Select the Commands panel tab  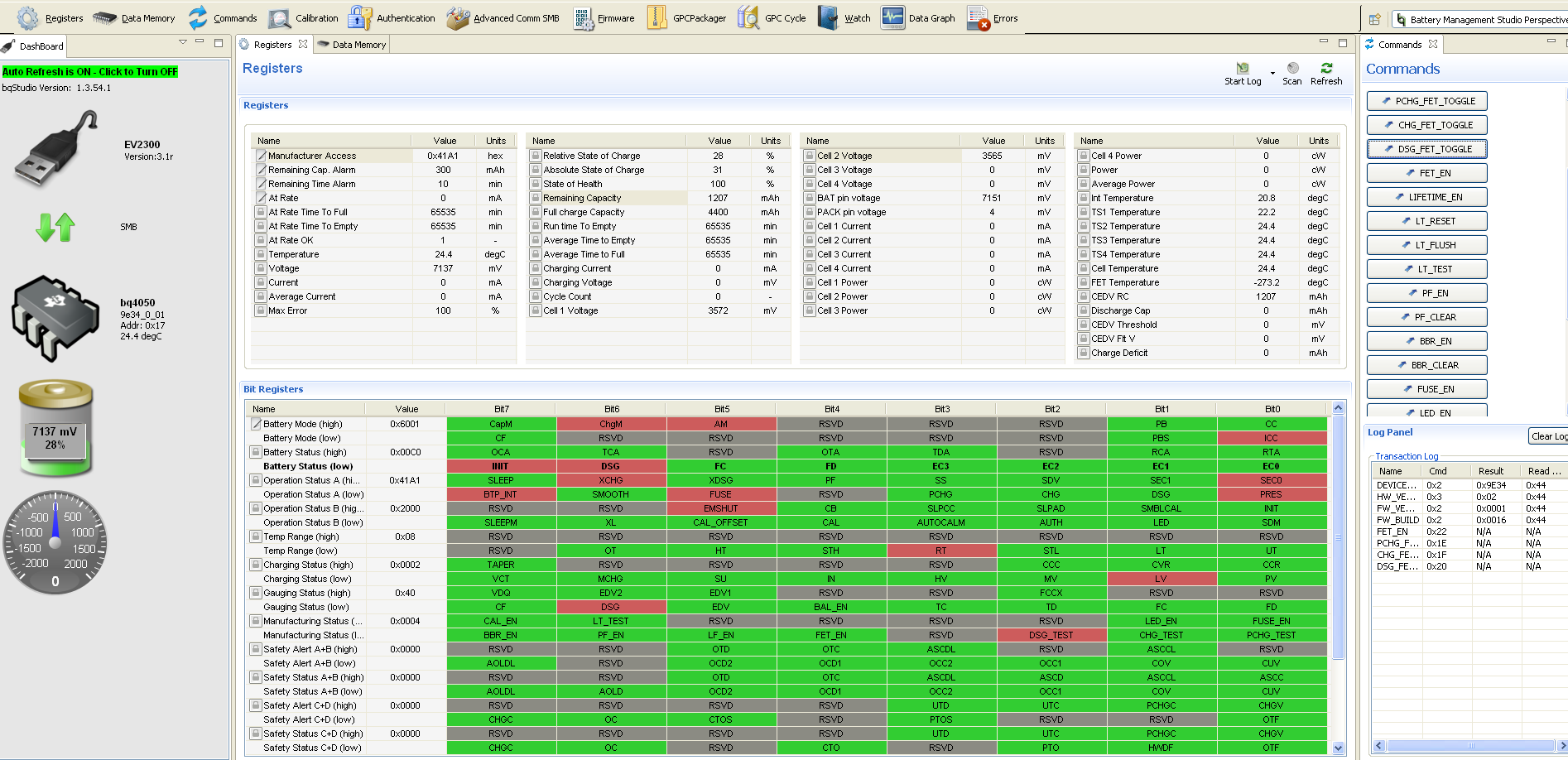pyautogui.click(x=1400, y=45)
